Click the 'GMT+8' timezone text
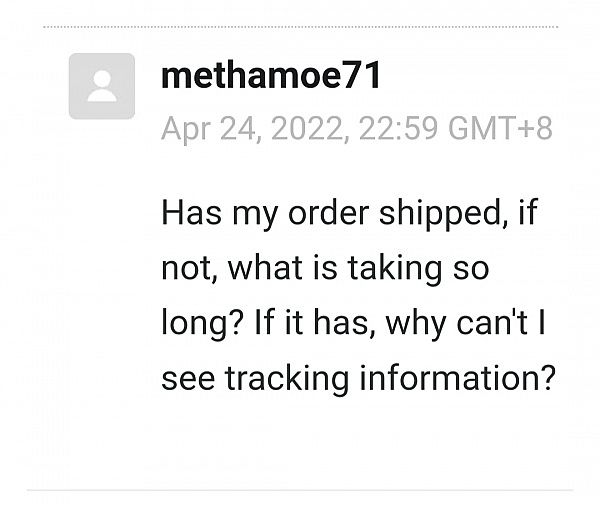 click(500, 128)
